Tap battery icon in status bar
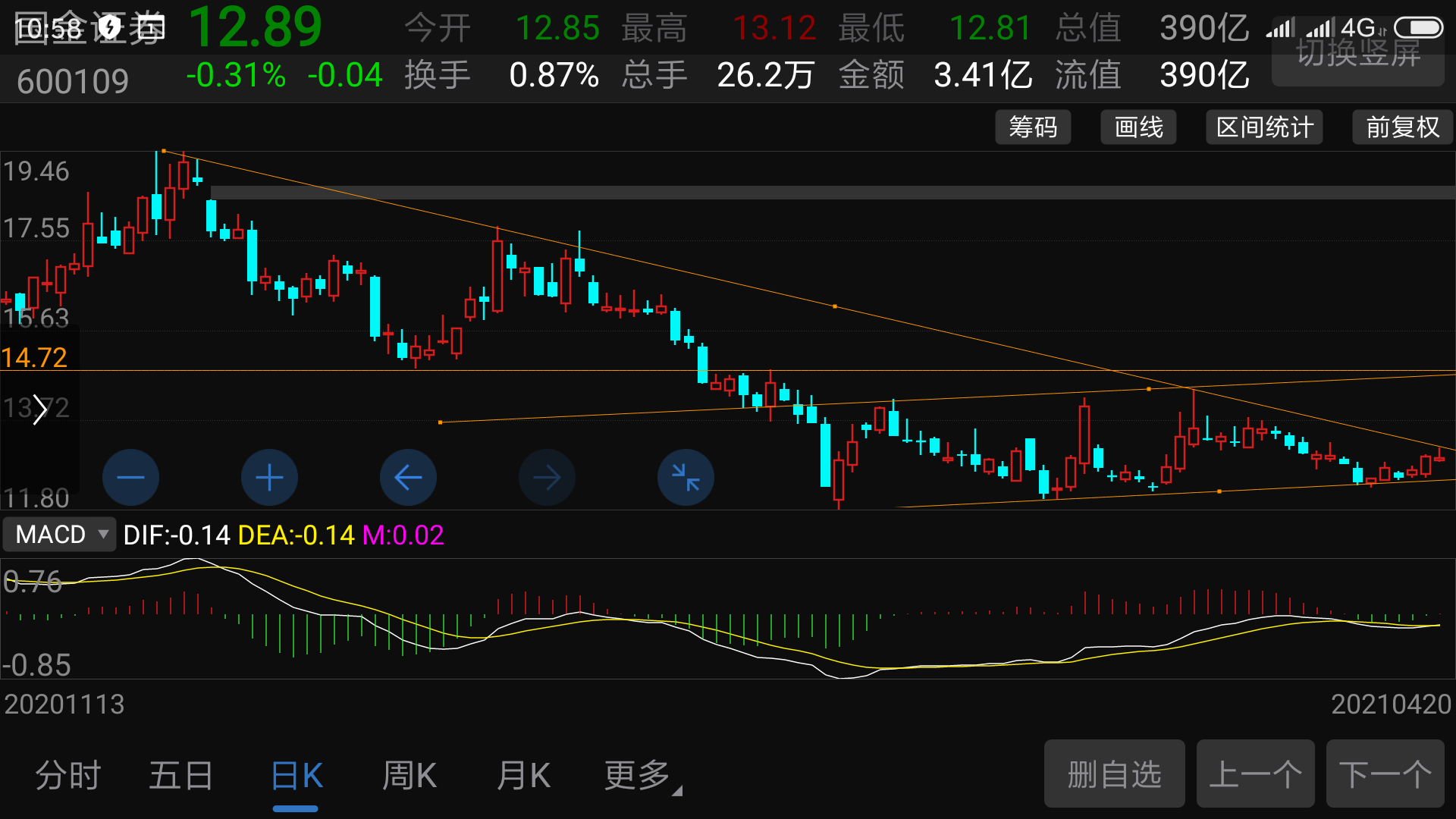This screenshot has height=819, width=1456. click(1419, 28)
